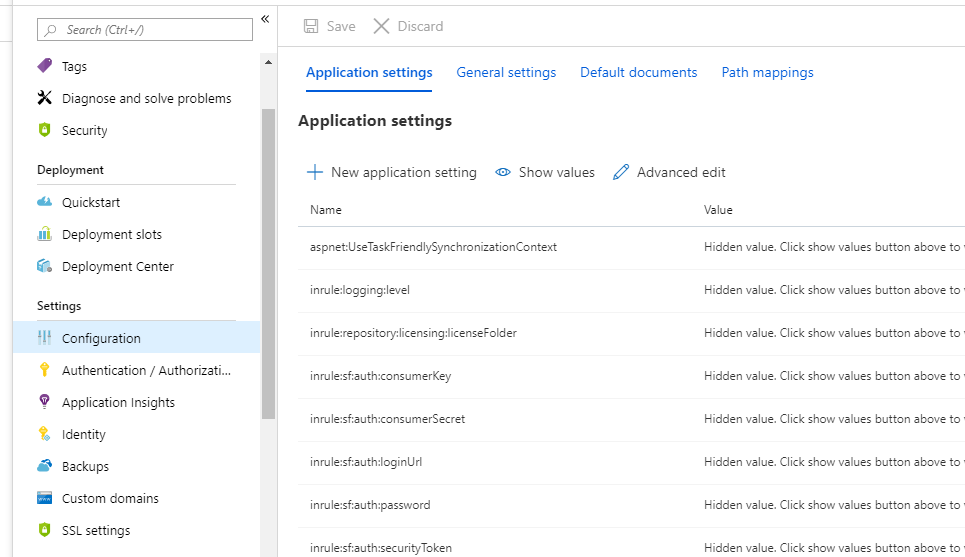This screenshot has height=557, width=965.
Task: Click the Advanced edit label
Action: pyautogui.click(x=681, y=172)
